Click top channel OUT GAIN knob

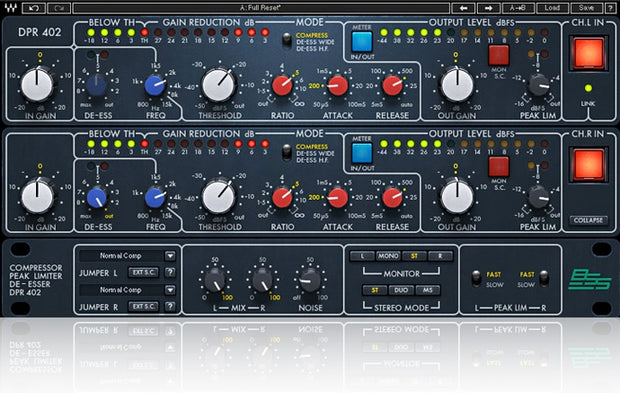click(457, 85)
